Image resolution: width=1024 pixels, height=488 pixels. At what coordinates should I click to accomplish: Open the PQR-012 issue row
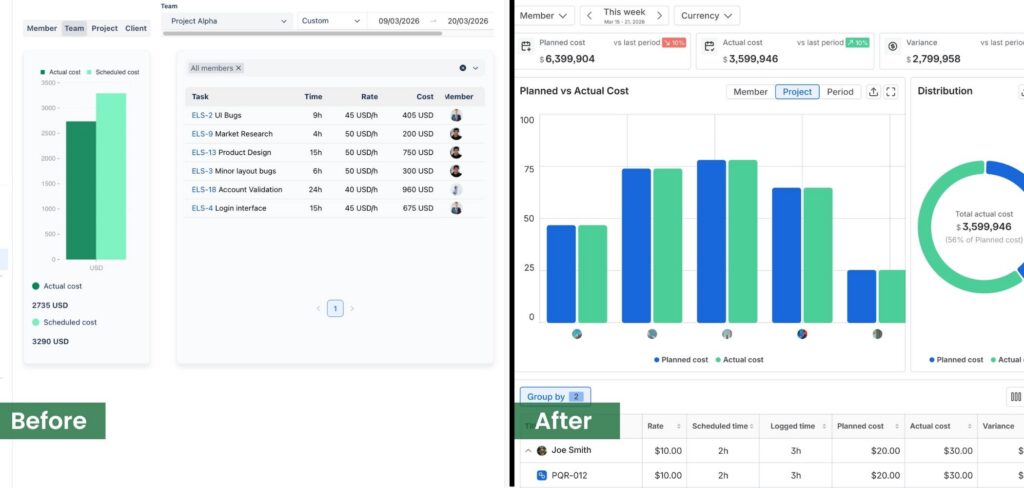(772, 476)
